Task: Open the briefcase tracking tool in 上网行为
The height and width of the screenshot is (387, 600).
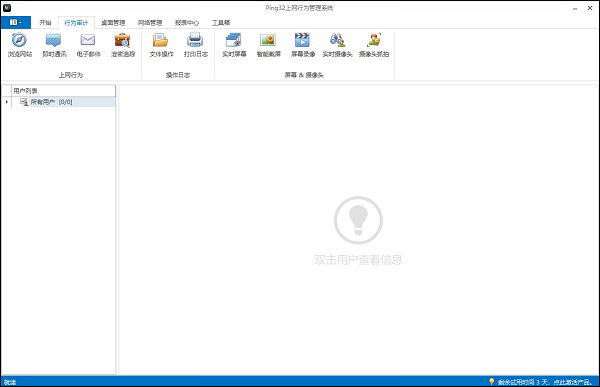Action: click(123, 45)
